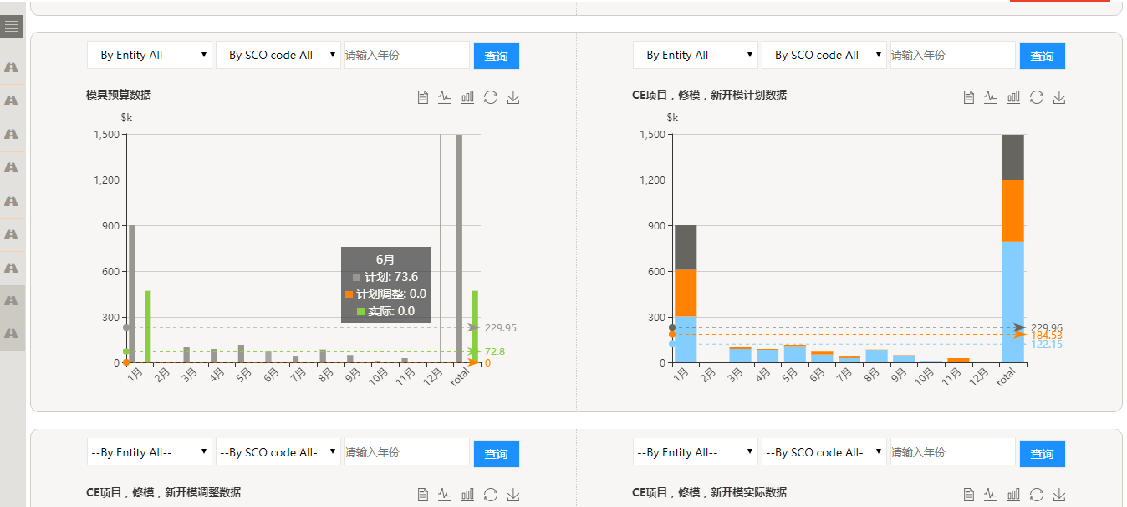Save CE项目 计划数据 chart as image
The height and width of the screenshot is (507, 1127).
pyautogui.click(x=1059, y=97)
